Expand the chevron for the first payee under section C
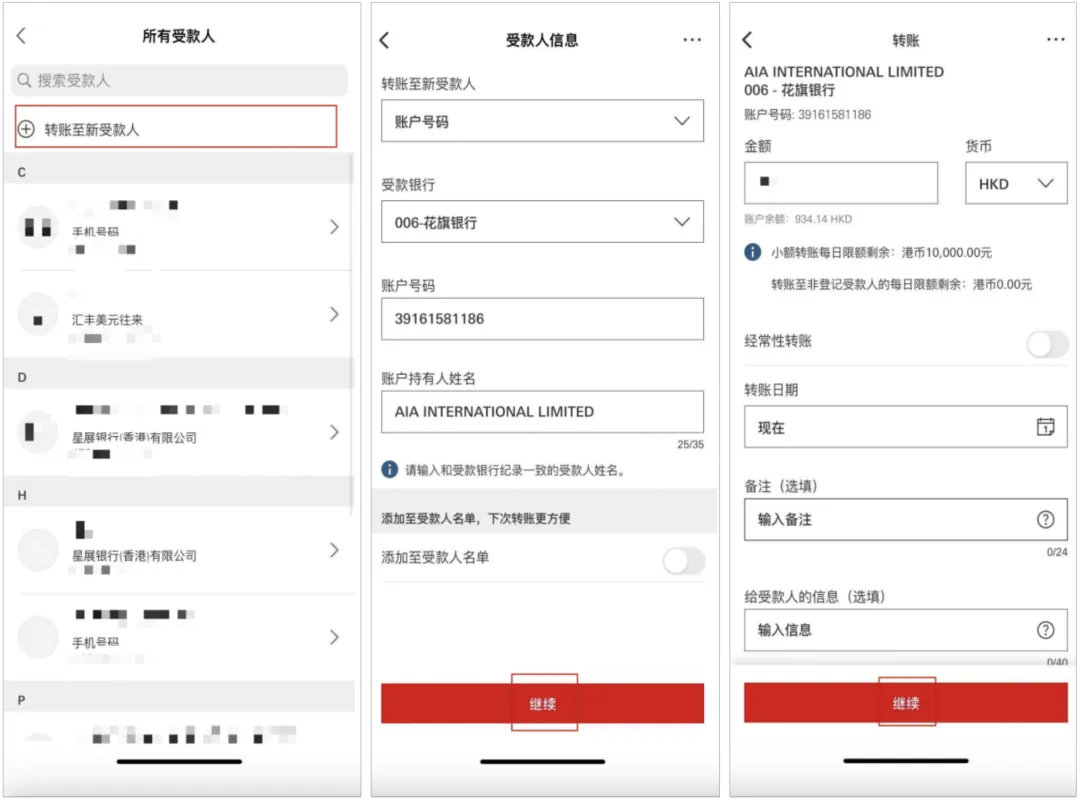Viewport: 1080px width, 800px height. pos(334,227)
